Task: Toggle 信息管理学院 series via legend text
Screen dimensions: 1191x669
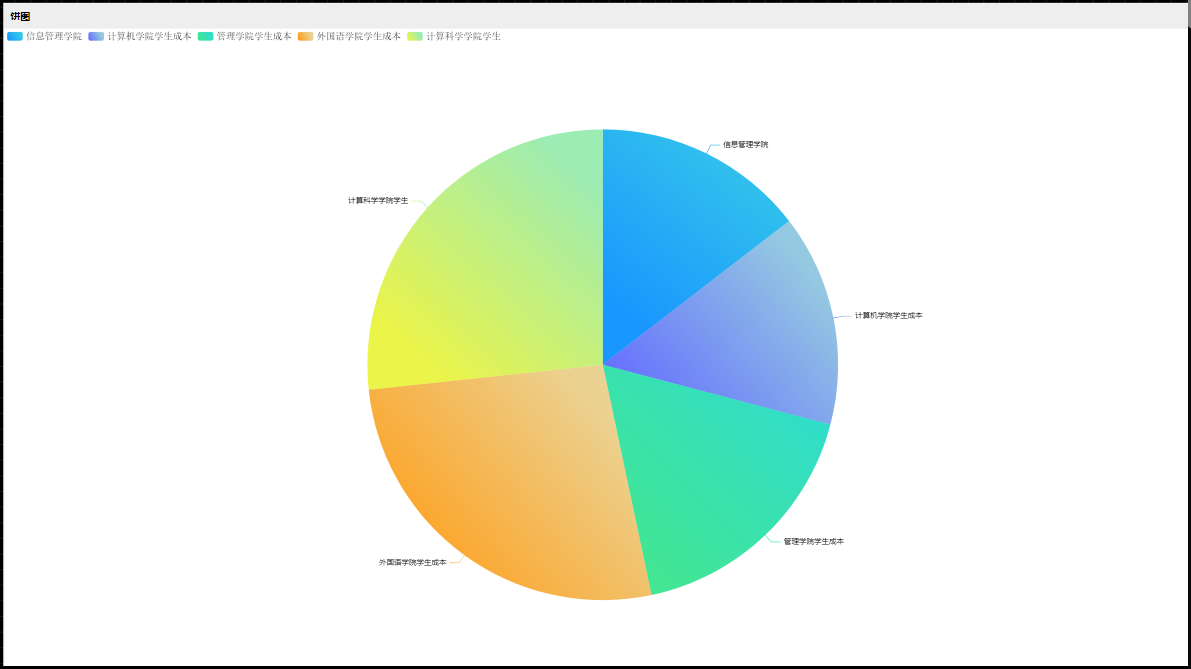Action: (x=54, y=36)
